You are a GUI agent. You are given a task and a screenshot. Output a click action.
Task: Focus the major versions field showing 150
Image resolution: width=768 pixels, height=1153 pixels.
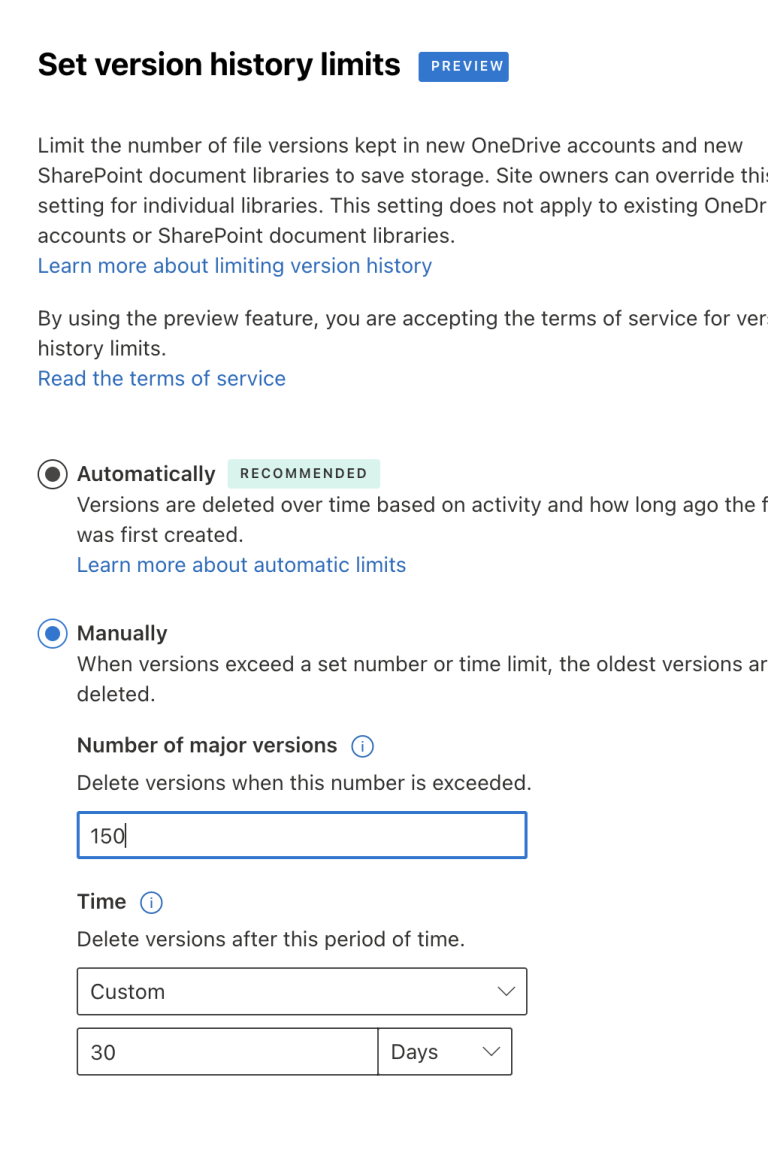coord(301,835)
